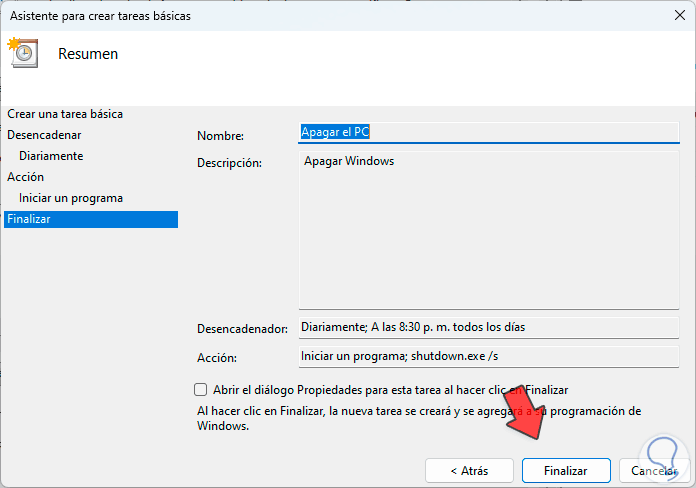The image size is (696, 488).
Task: Click the 'Nombre:' field label
Action: [220, 136]
